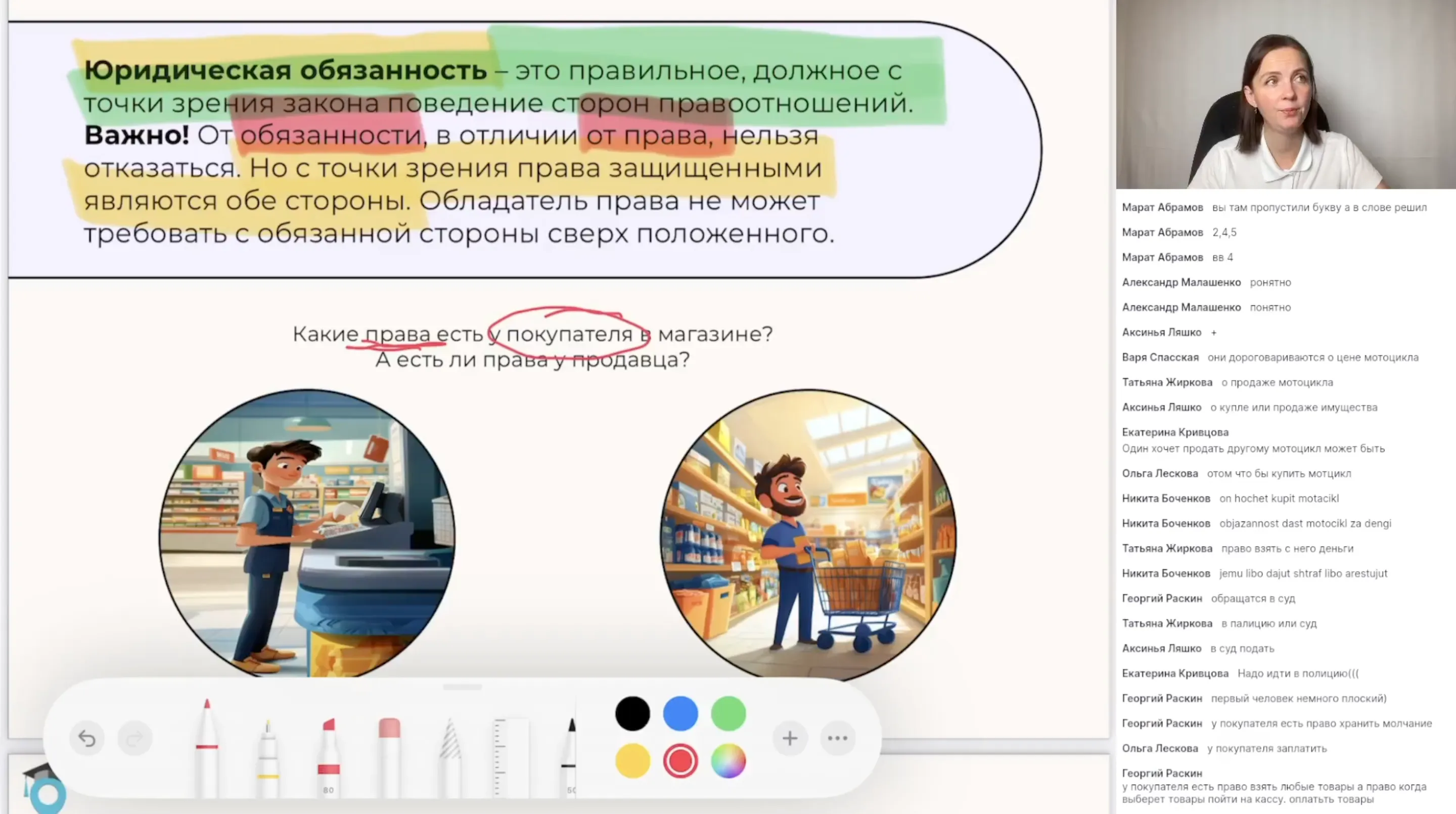Click the cashier image on the slide
The width and height of the screenshot is (1456, 814).
305,537
